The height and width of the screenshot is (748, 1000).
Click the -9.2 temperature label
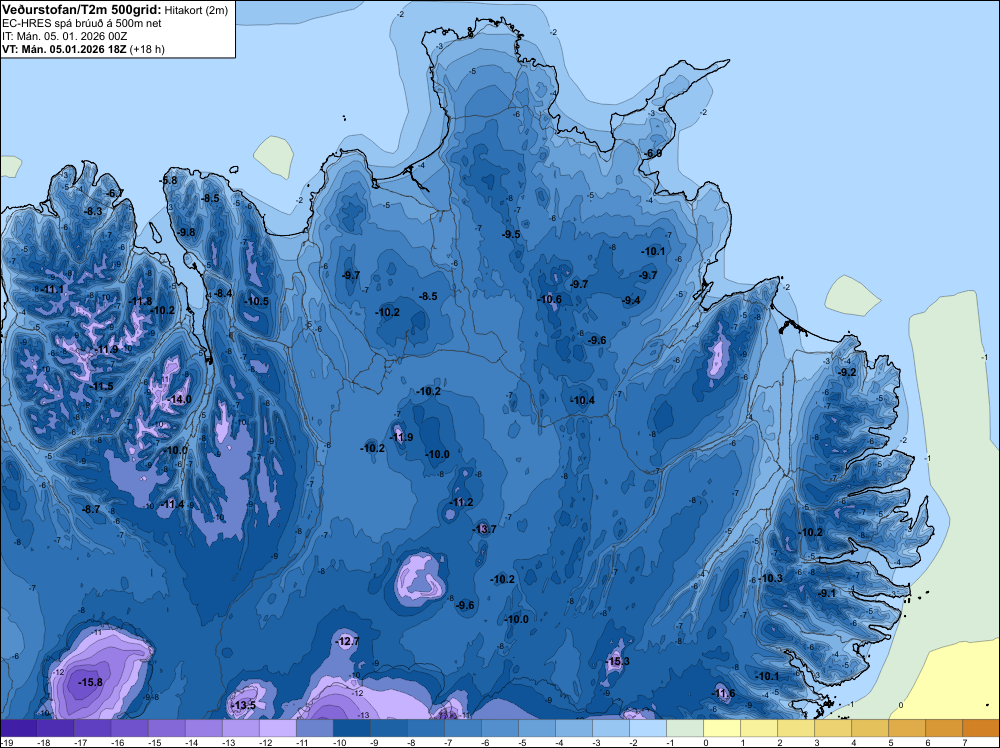[848, 372]
